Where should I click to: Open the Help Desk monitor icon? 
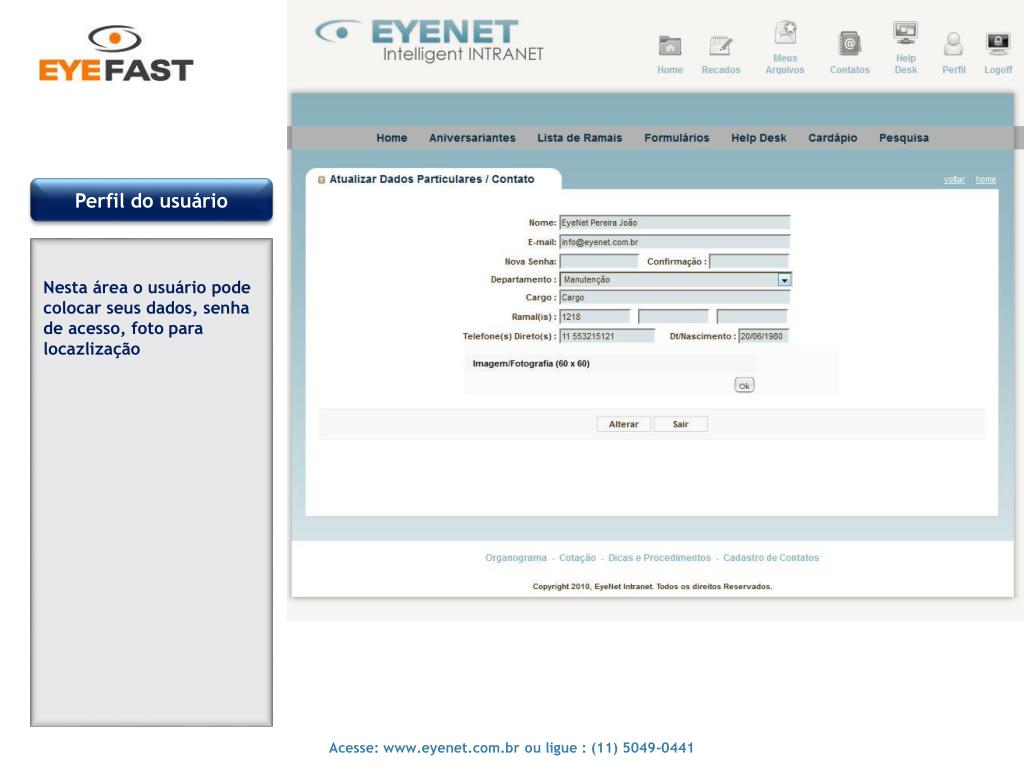[905, 33]
